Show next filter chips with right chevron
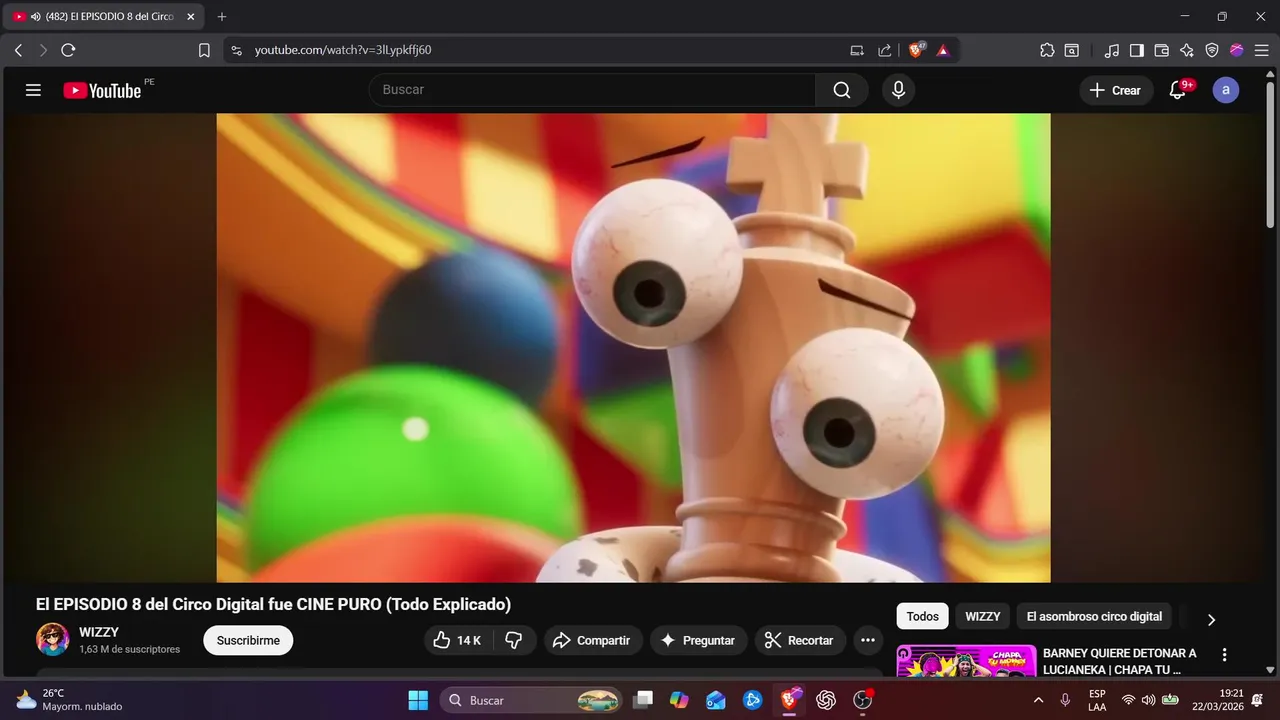 point(1211,619)
